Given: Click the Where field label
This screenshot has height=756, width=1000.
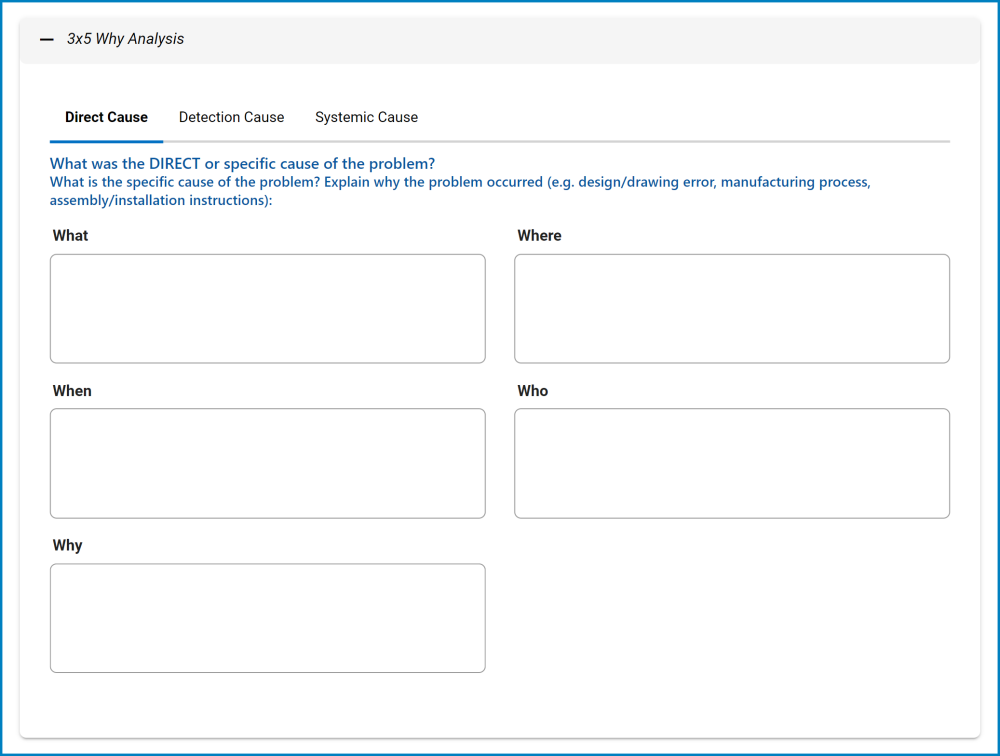Looking at the screenshot, I should click(x=539, y=235).
